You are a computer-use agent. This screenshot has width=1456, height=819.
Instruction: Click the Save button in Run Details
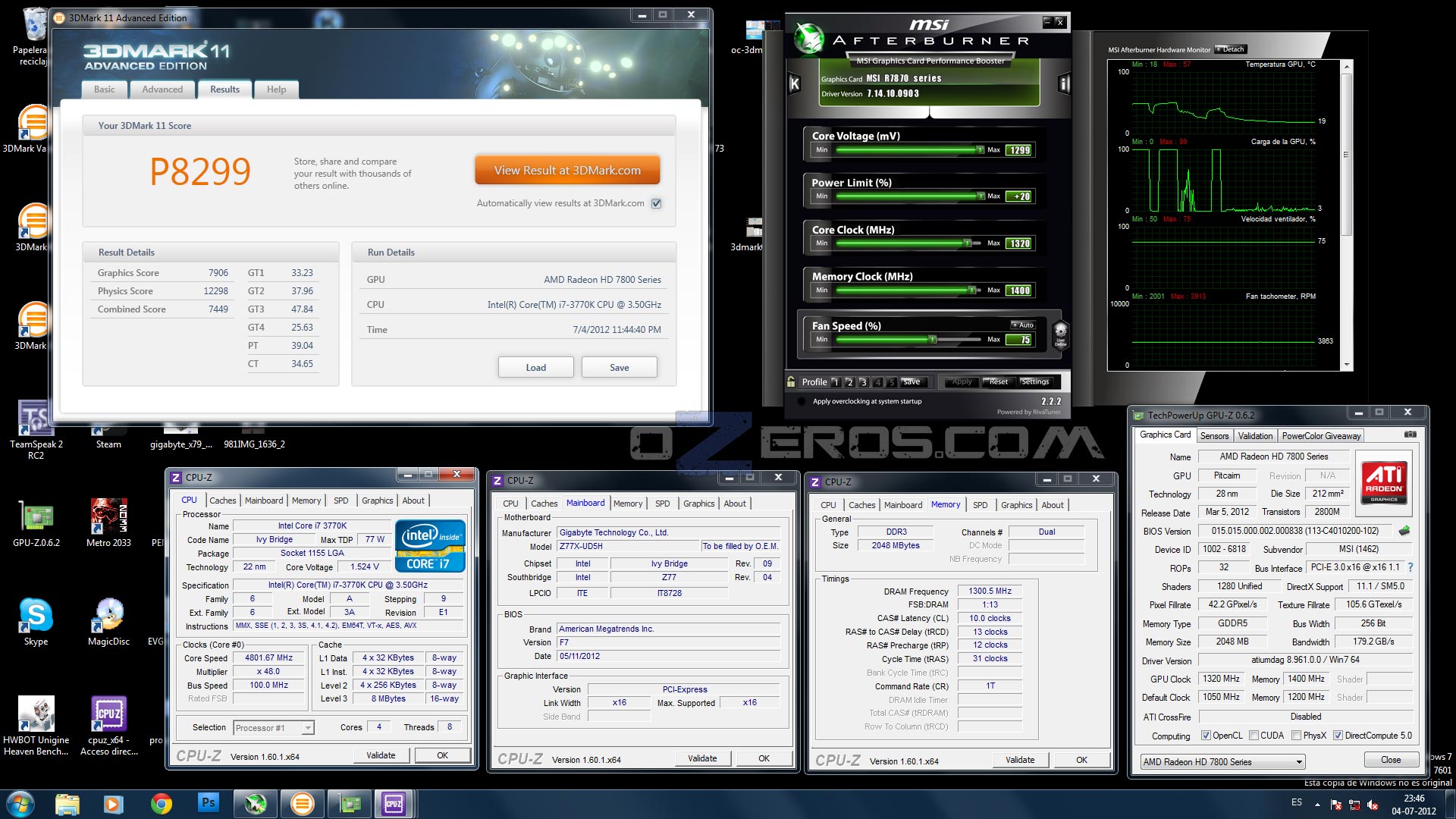pos(620,367)
